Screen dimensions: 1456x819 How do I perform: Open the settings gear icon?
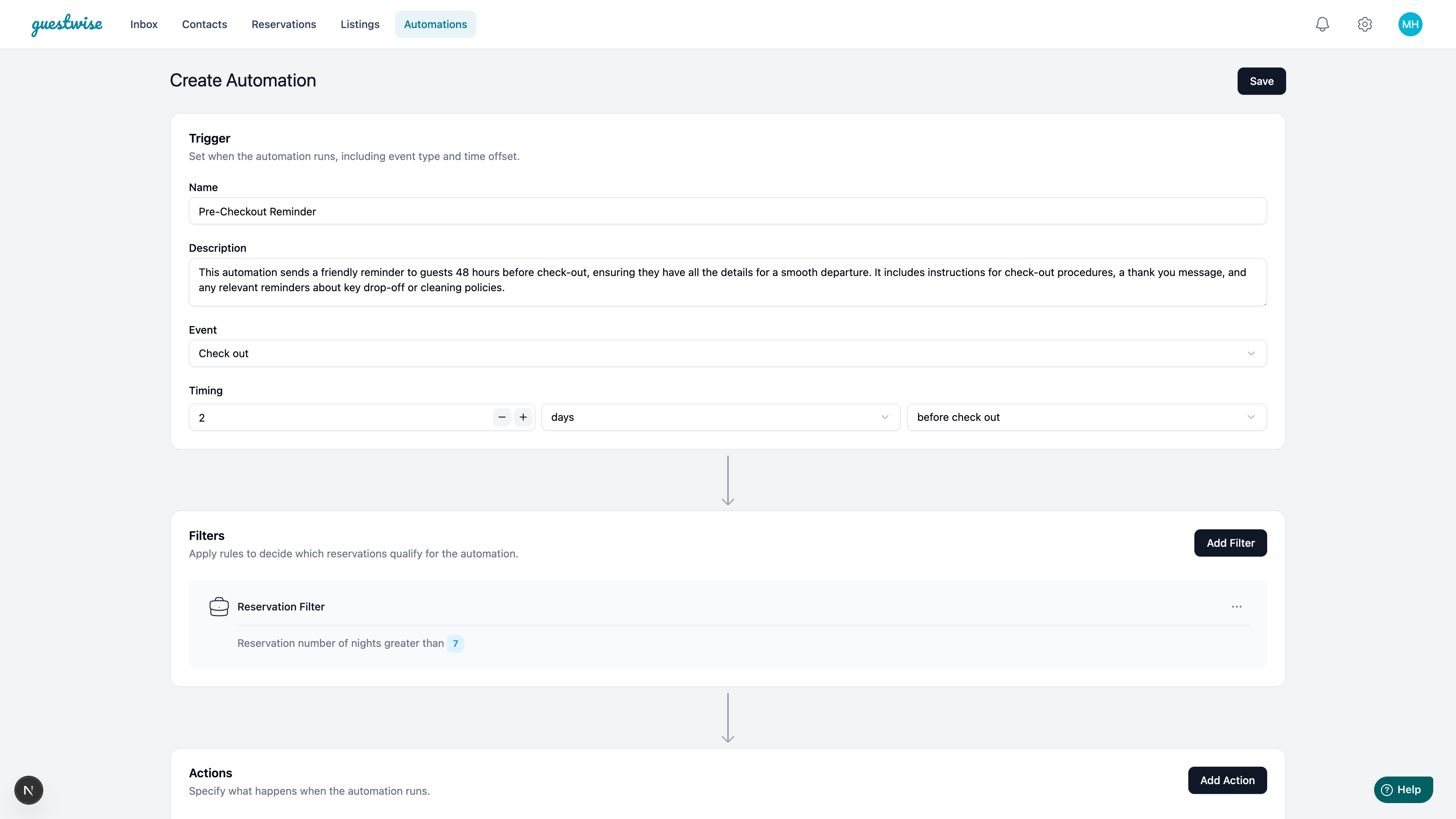(x=1365, y=24)
